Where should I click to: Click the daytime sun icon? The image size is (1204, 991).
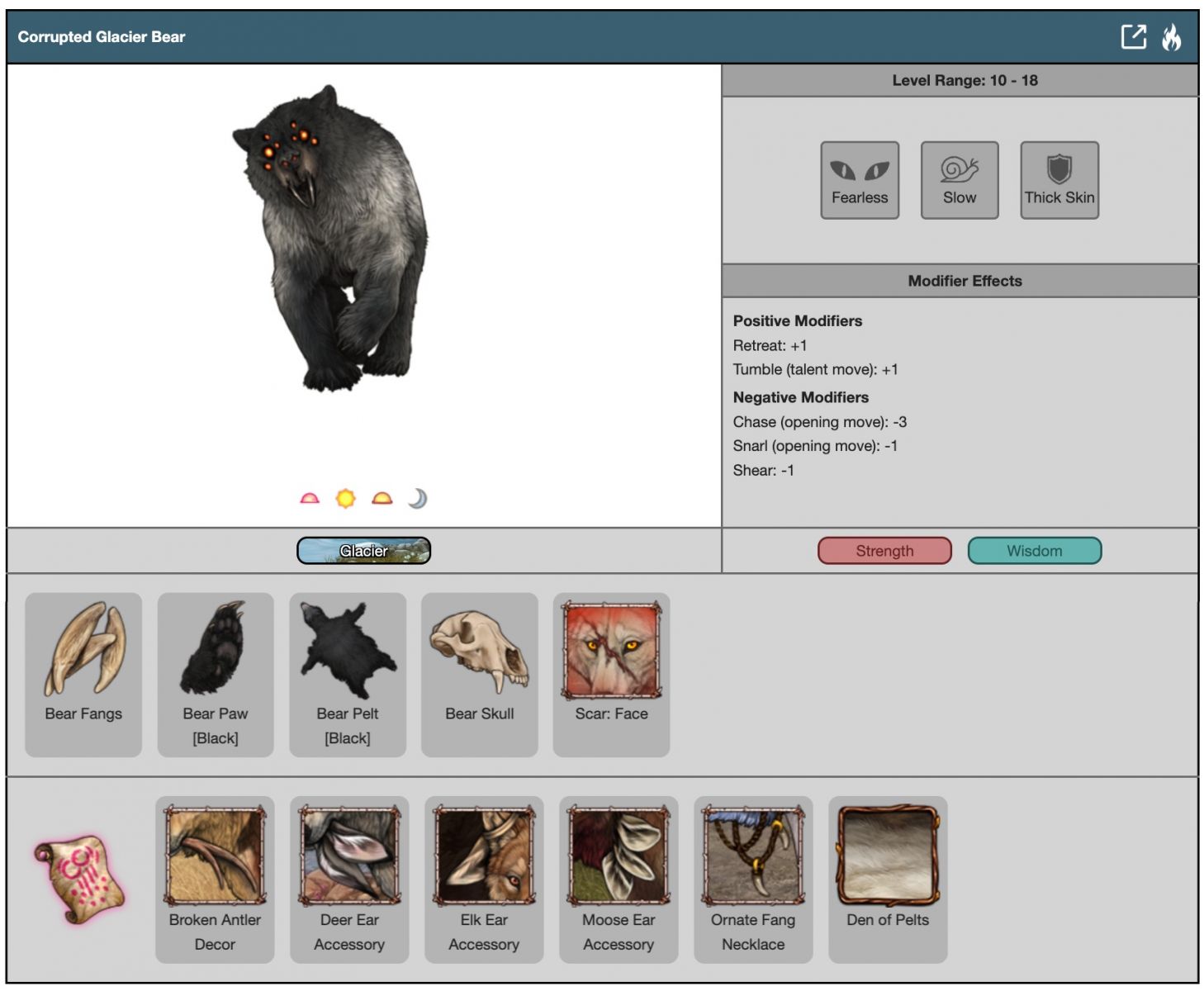coord(345,498)
